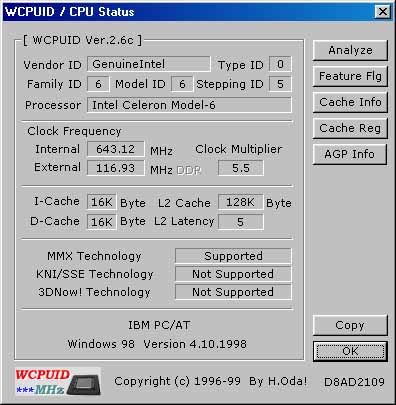Open the Cache Info window
Screen dimensions: 396x405
pyautogui.click(x=350, y=102)
